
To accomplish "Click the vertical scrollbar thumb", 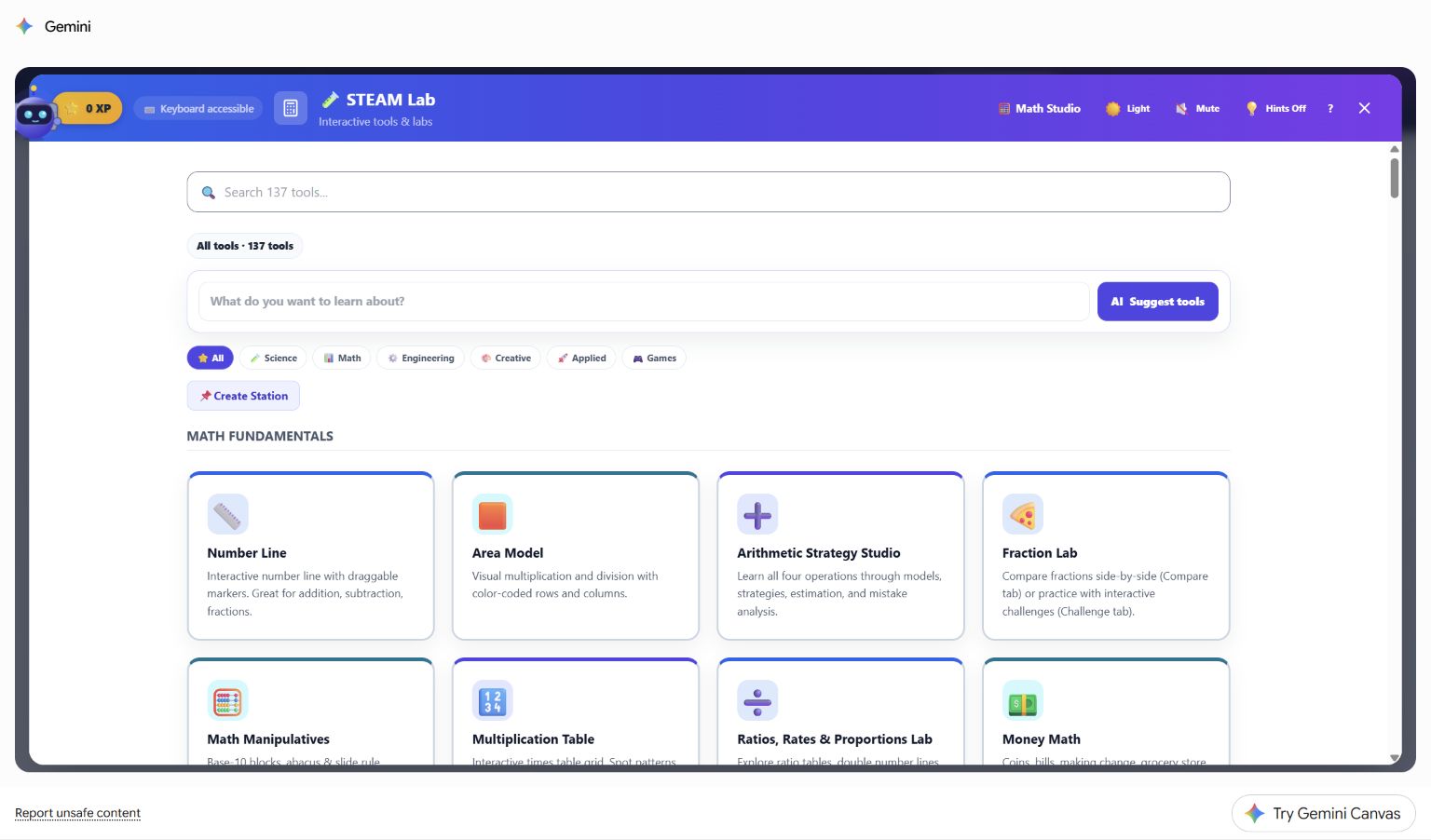I will coord(1395,177).
